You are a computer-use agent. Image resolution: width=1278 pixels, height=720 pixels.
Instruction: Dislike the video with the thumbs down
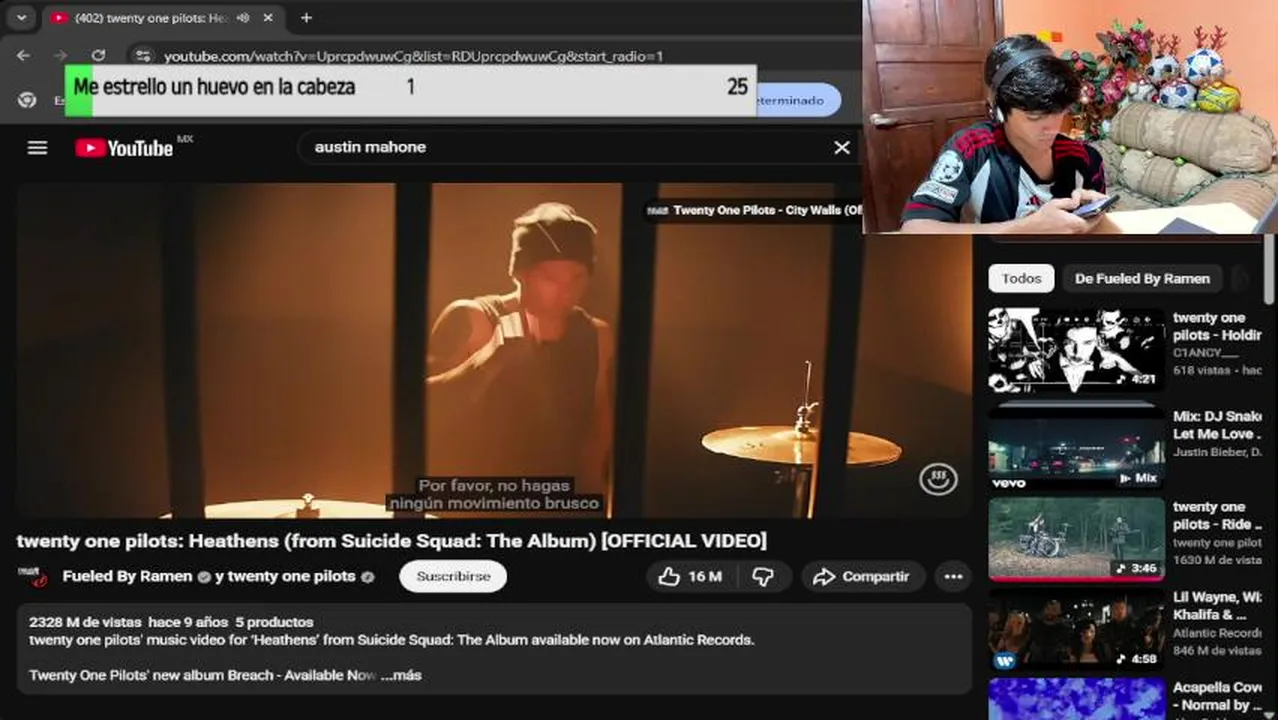[x=762, y=576]
